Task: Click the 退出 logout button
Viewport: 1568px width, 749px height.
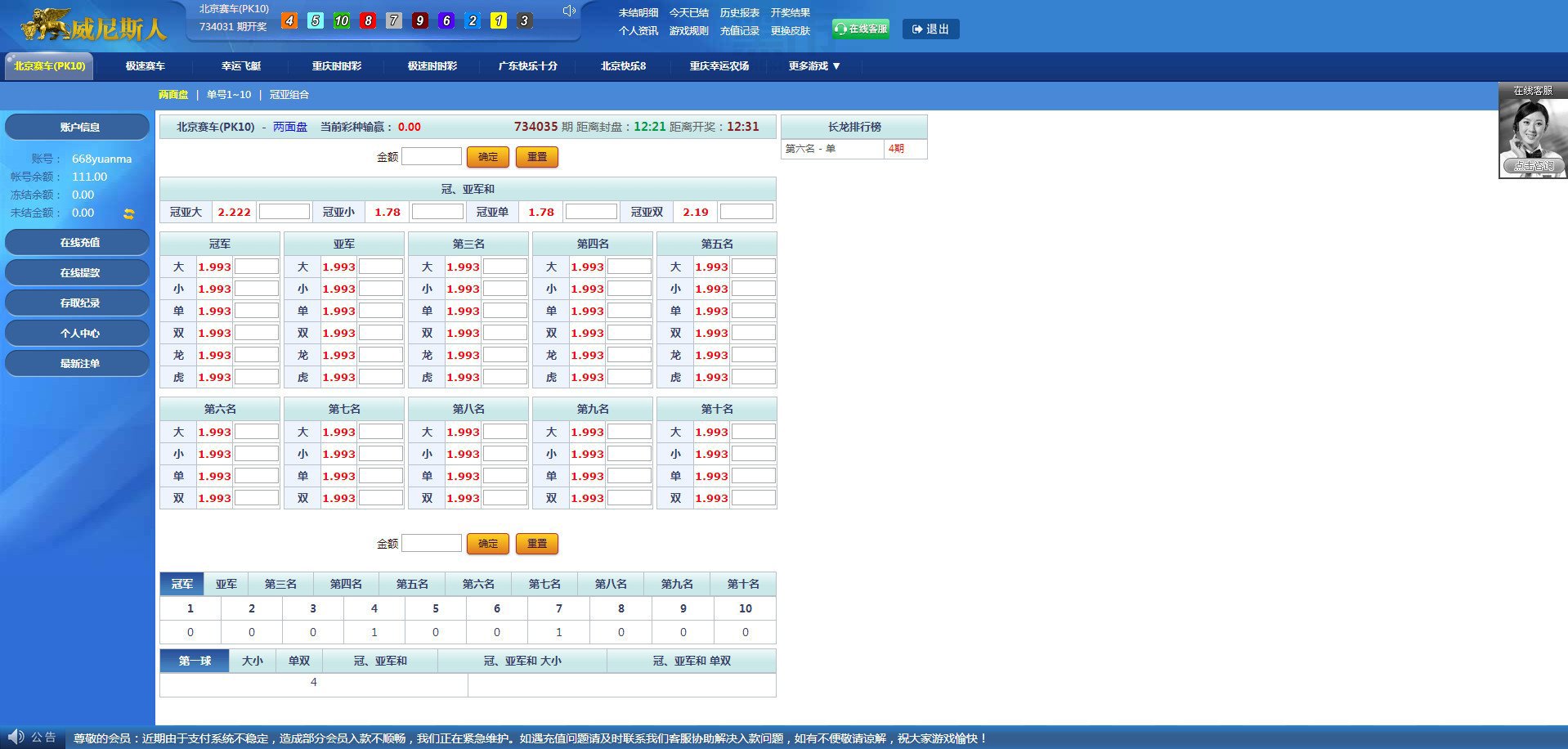Action: 930,29
